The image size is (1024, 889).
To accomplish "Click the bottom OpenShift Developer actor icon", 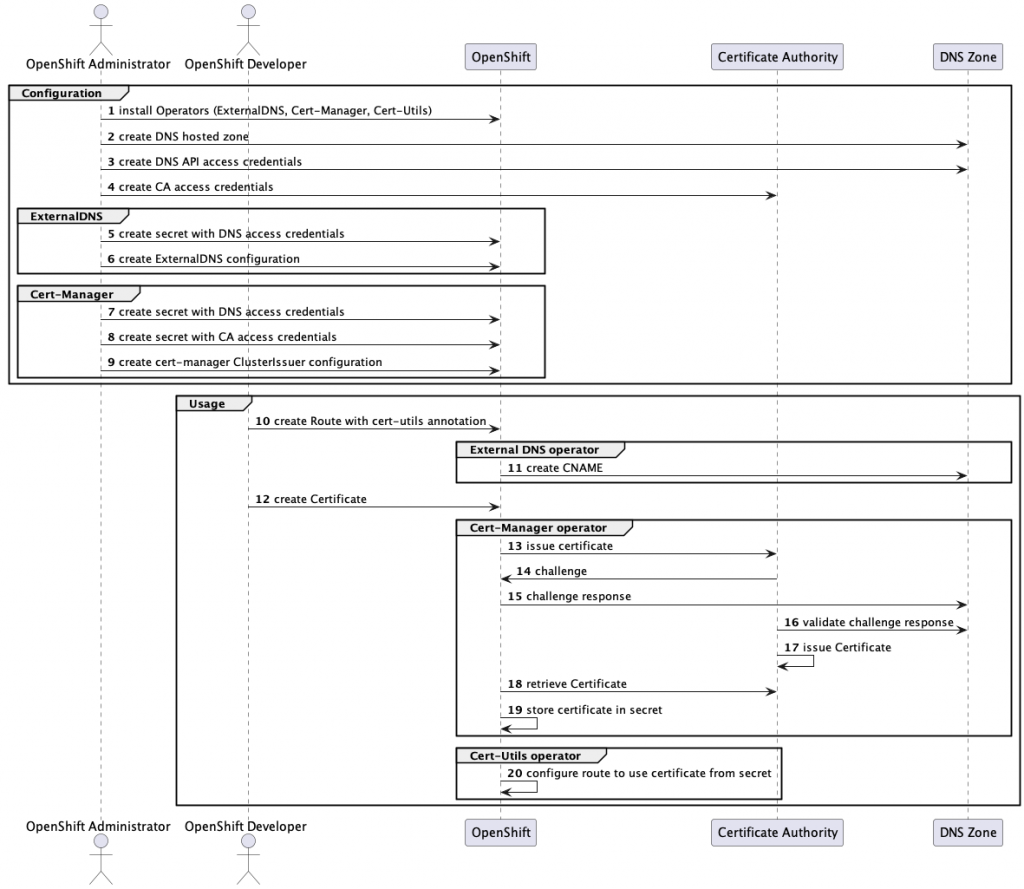I will 248,860.
